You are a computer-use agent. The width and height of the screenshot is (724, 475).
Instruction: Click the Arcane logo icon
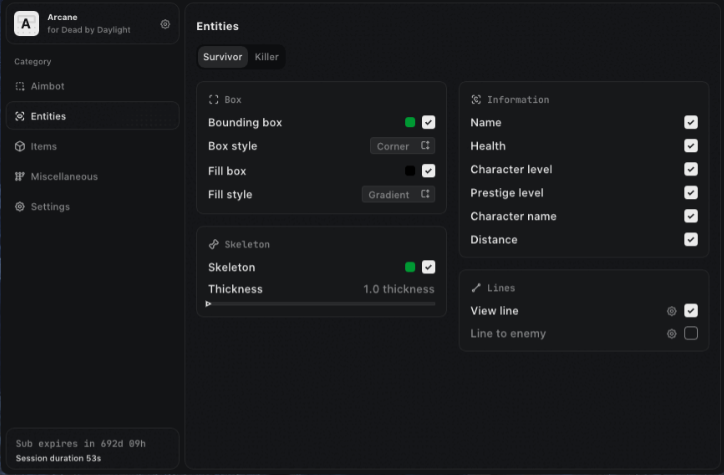click(27, 24)
